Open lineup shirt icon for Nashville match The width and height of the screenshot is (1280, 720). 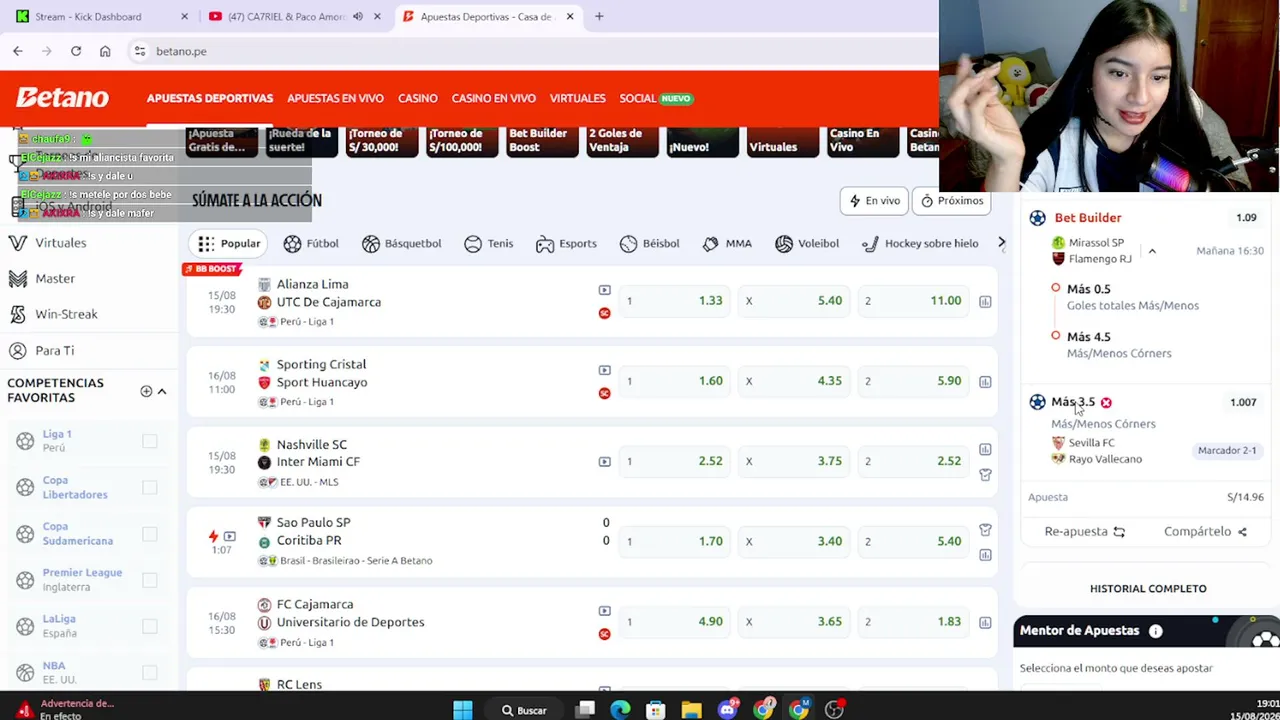tap(985, 475)
